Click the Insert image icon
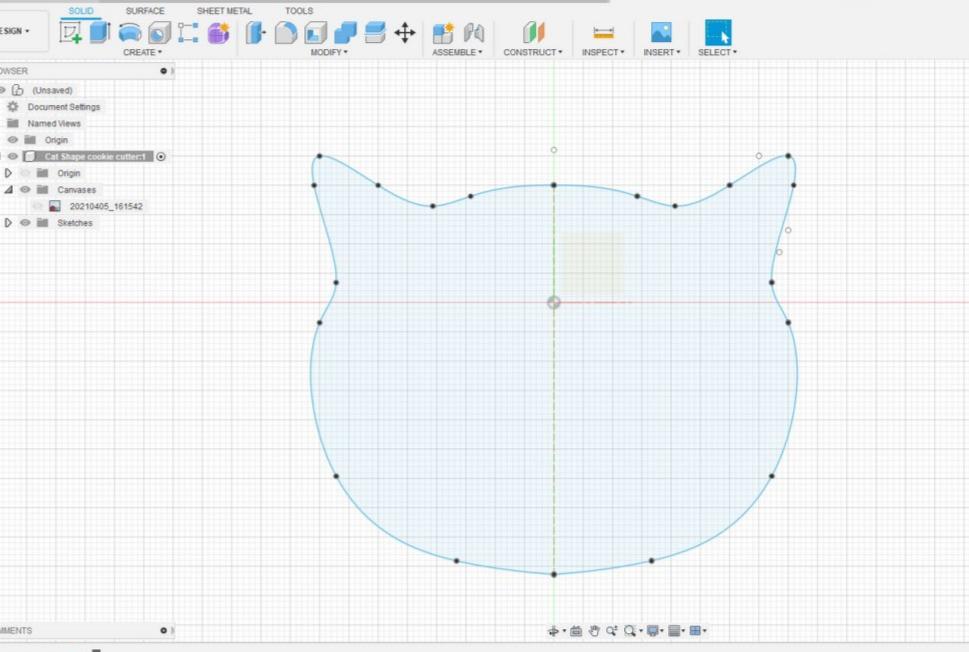The height and width of the screenshot is (652, 969). click(661, 32)
